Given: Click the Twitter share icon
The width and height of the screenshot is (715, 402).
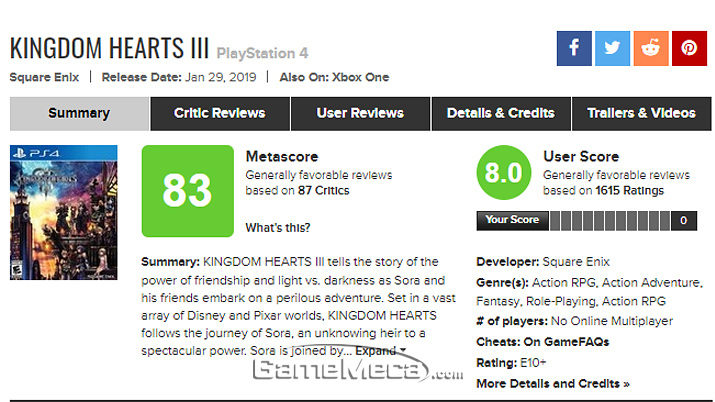Looking at the screenshot, I should point(612,48).
